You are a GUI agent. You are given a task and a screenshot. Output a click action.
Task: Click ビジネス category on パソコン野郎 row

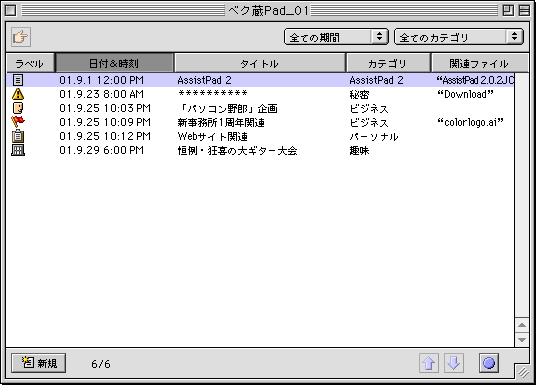(369, 108)
